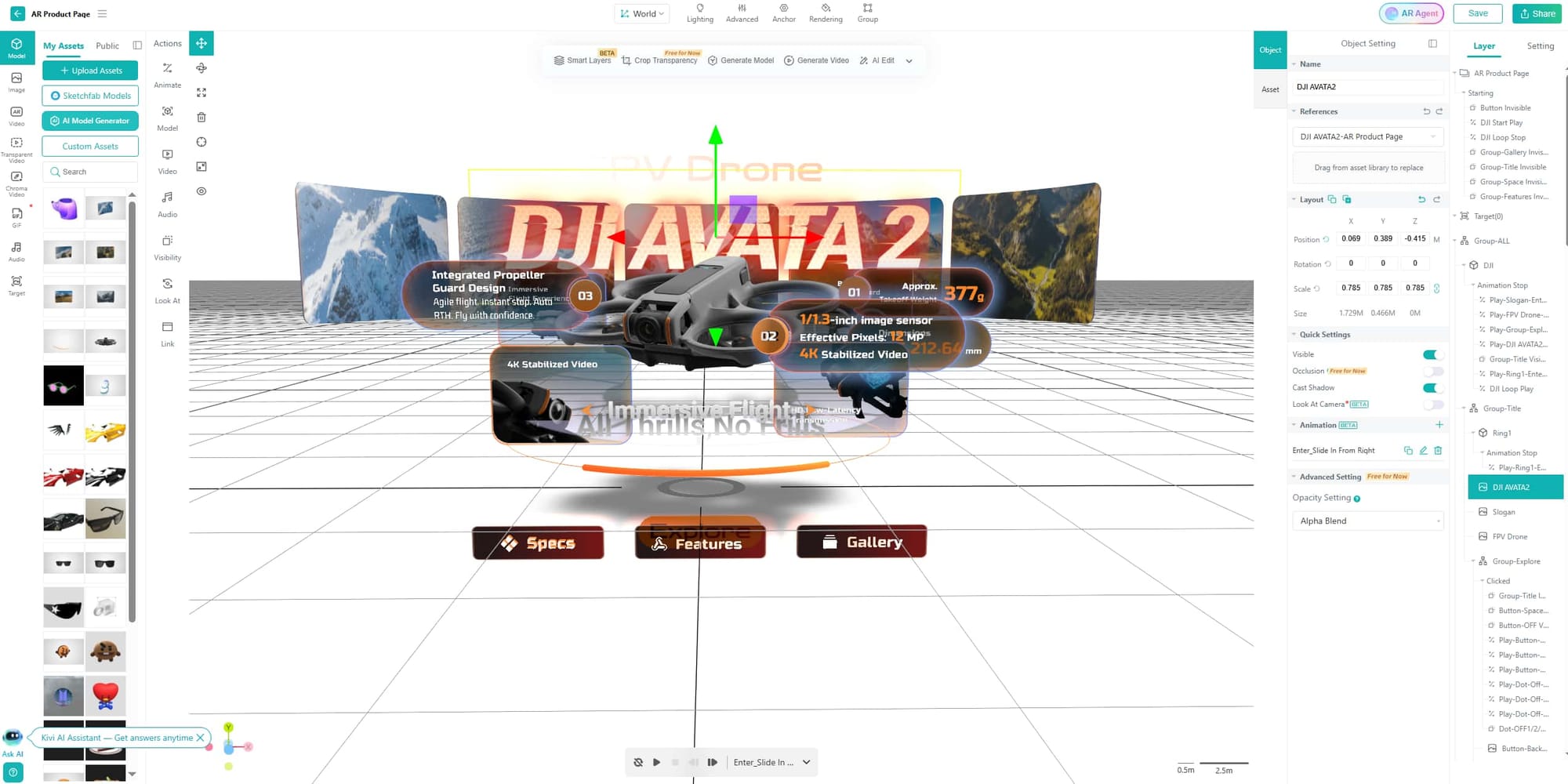Open the Model action
Viewport: 1568px width, 784px height.
pyautogui.click(x=167, y=118)
